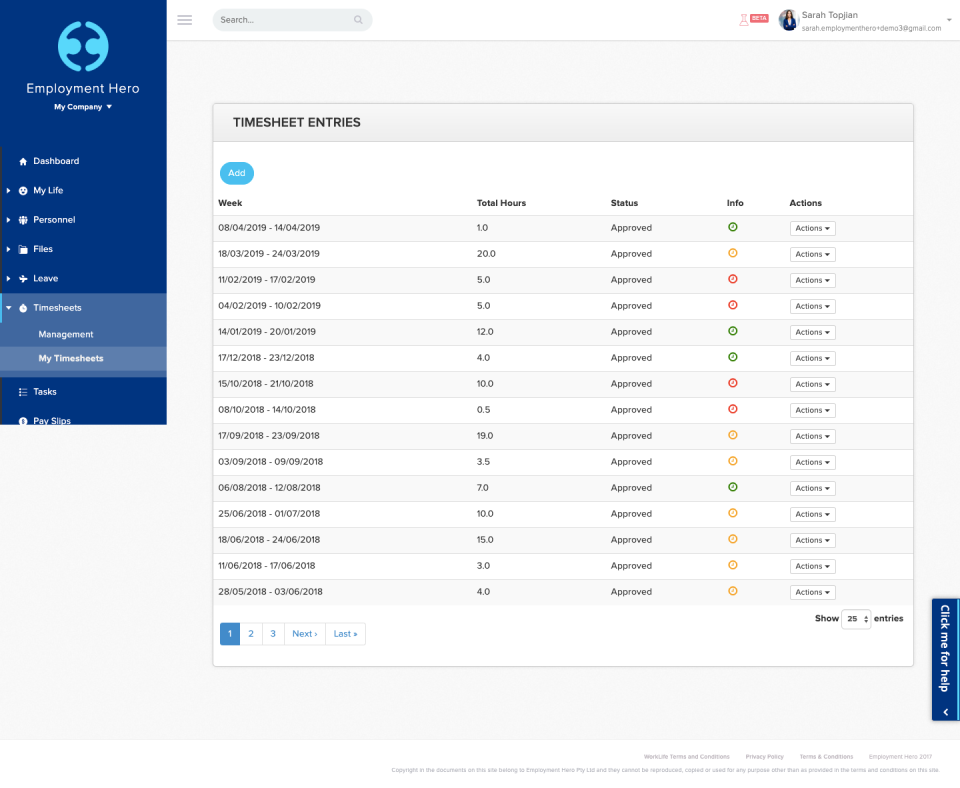Viewport: 960px width, 788px height.
Task: Click the Employment Hero logo
Action: pos(83,47)
